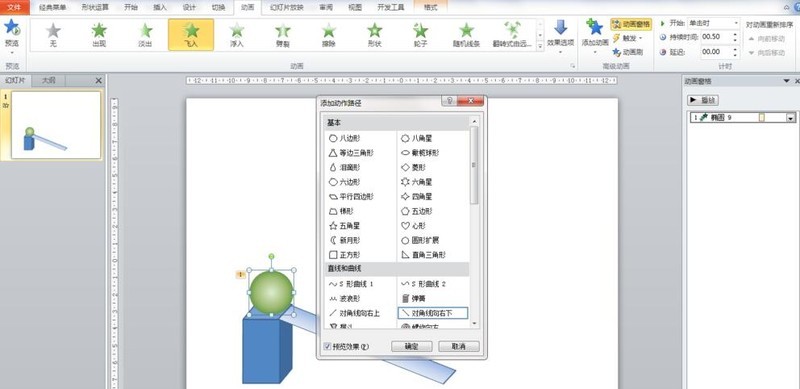This screenshot has width=800, height=389.
Task: Pick 等边三角形 (Equilateral Triangle) motion path
Action: pyautogui.click(x=351, y=153)
